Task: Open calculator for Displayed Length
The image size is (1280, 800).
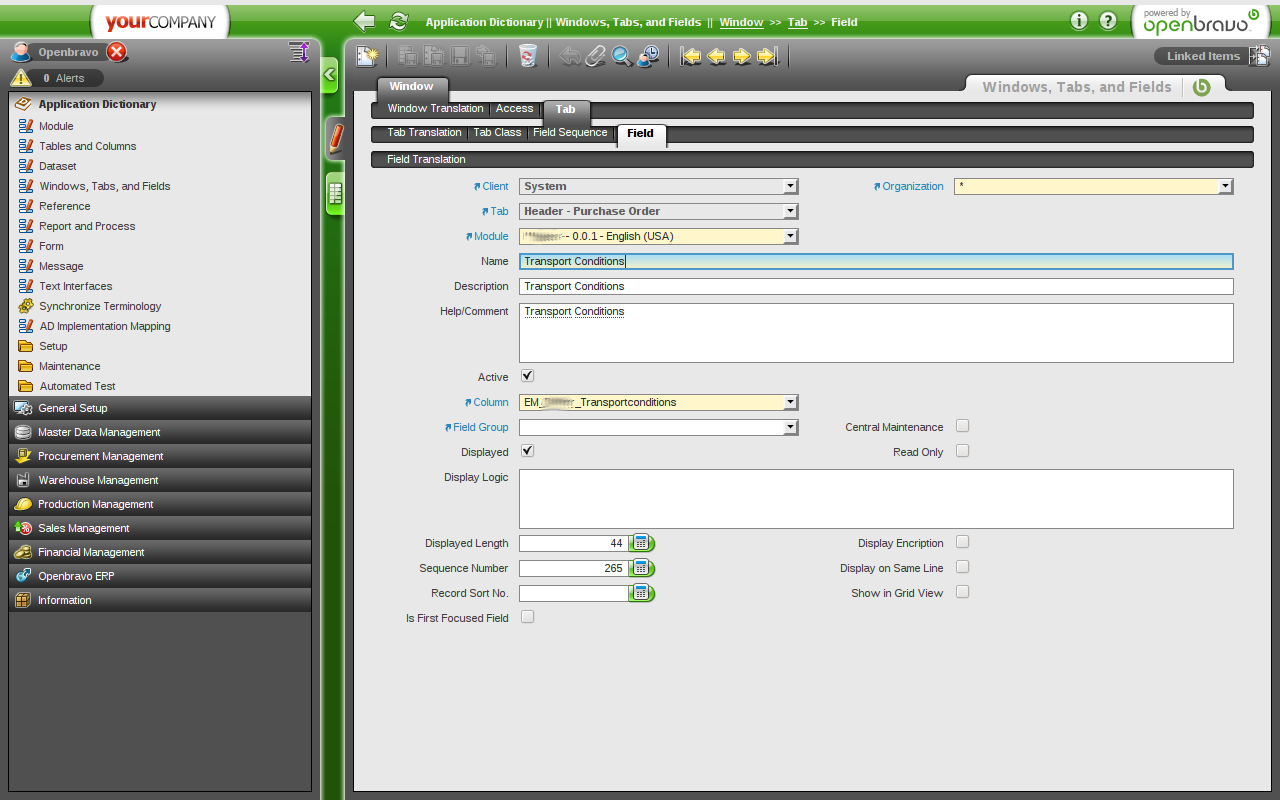Action: point(641,543)
